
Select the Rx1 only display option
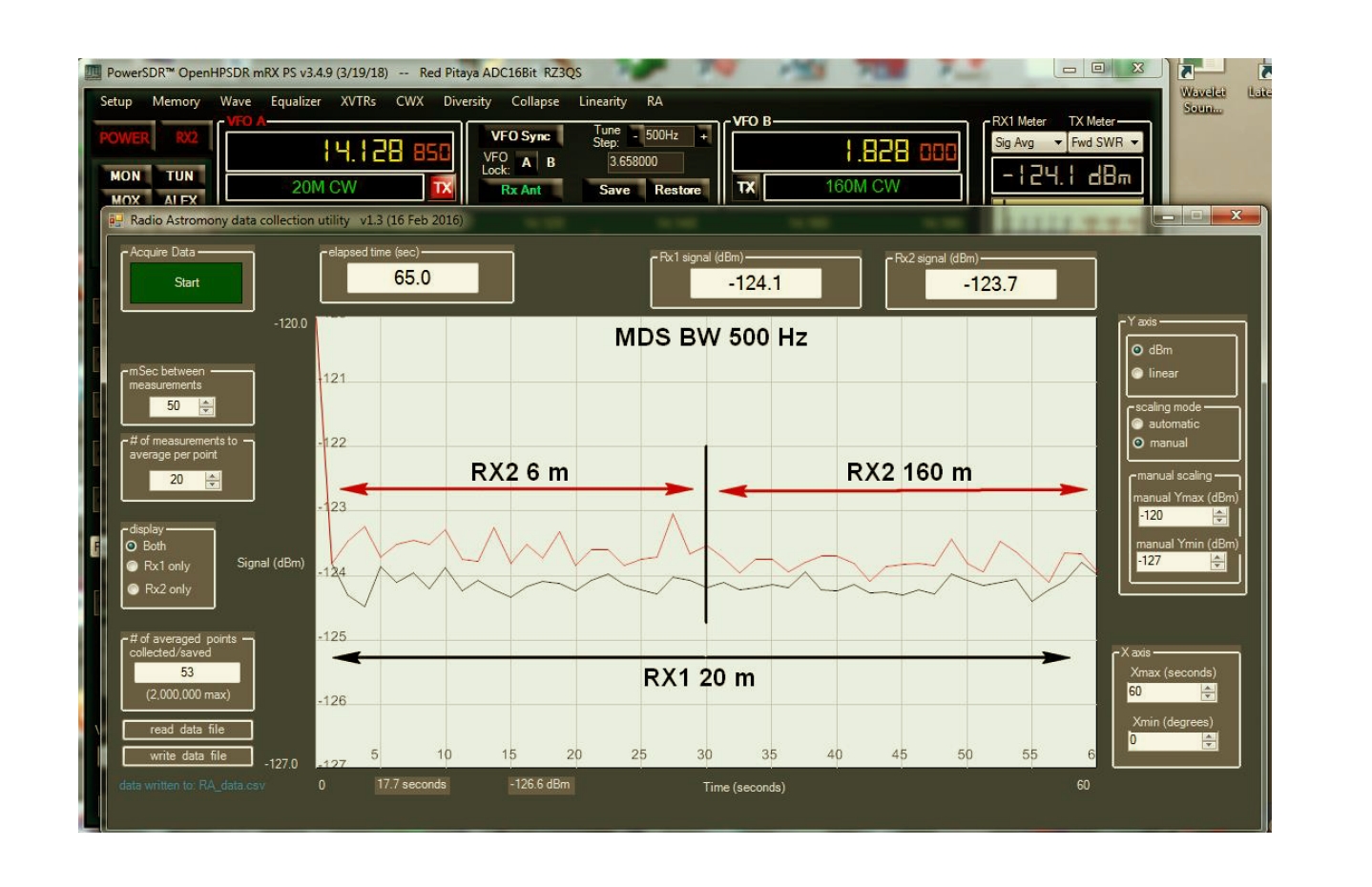(x=158, y=566)
